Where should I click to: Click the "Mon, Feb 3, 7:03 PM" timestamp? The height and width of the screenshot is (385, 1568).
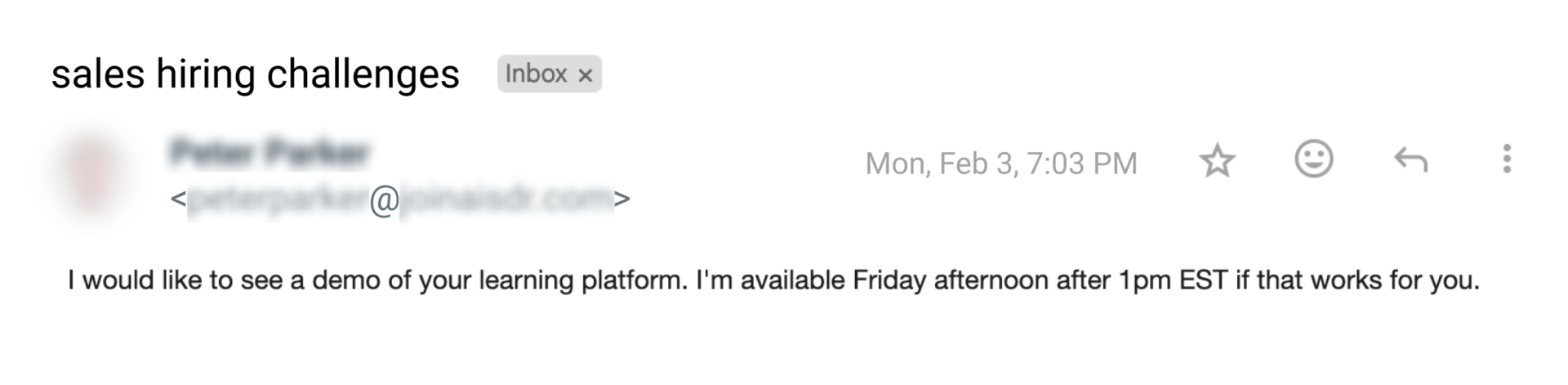(1001, 163)
